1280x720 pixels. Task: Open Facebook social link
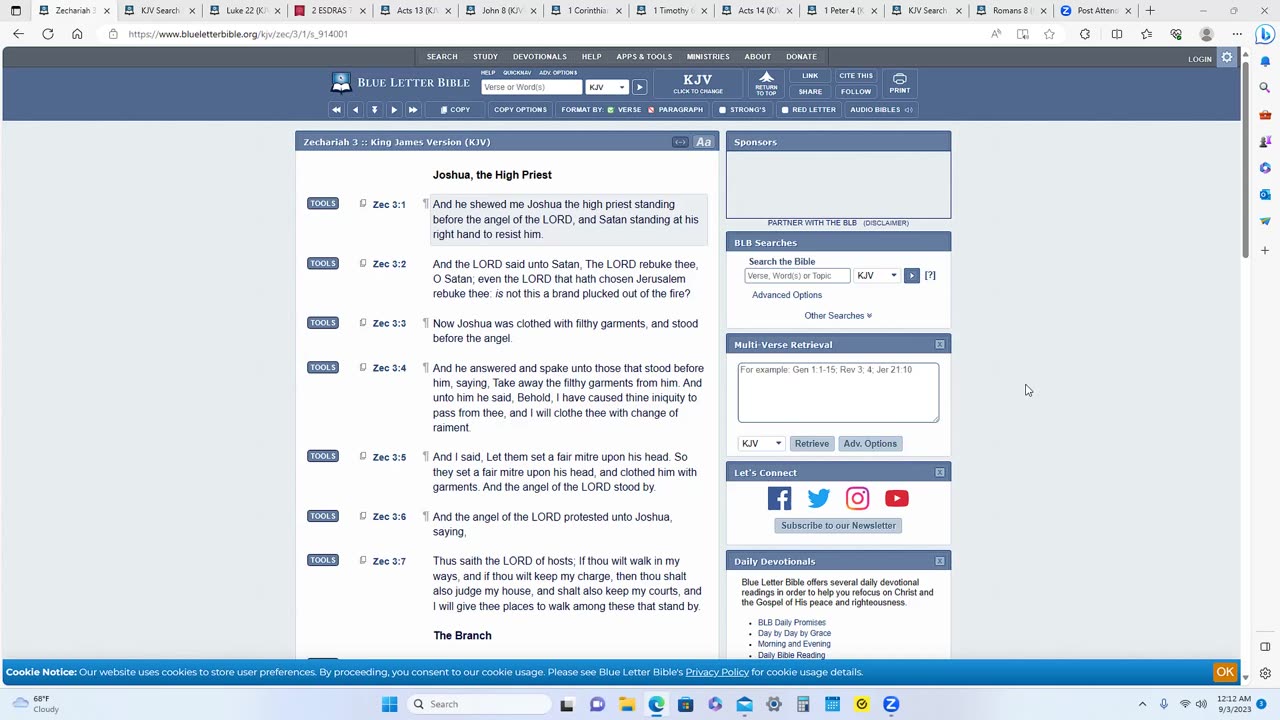(x=779, y=498)
